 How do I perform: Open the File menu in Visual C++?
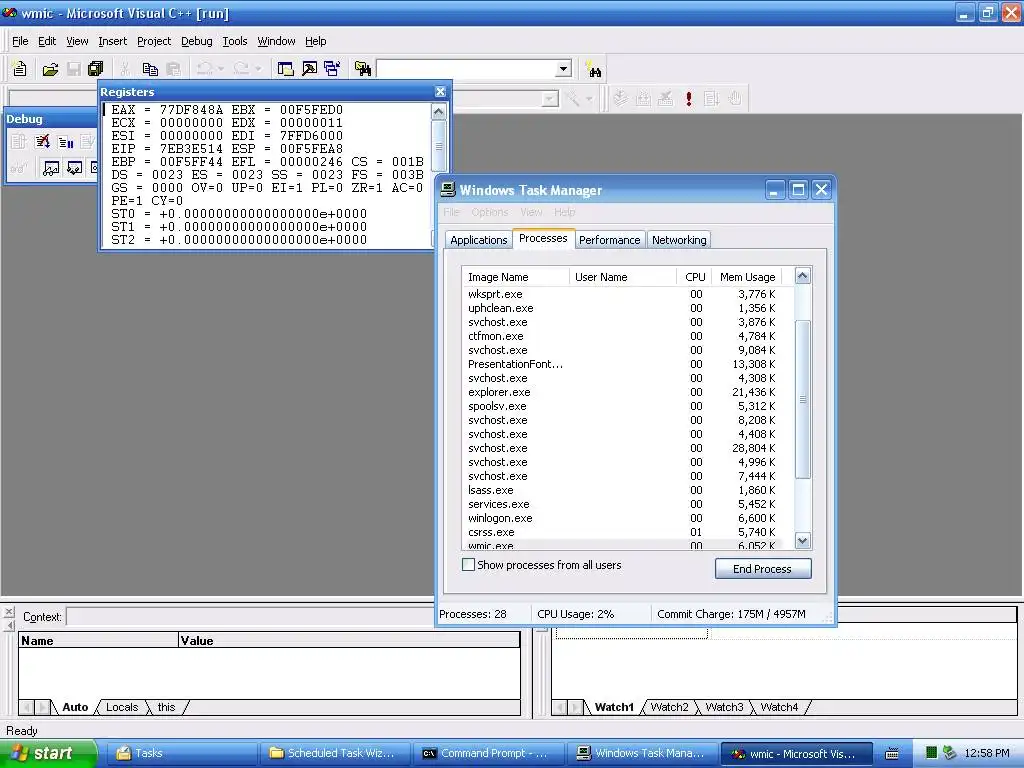[x=20, y=41]
